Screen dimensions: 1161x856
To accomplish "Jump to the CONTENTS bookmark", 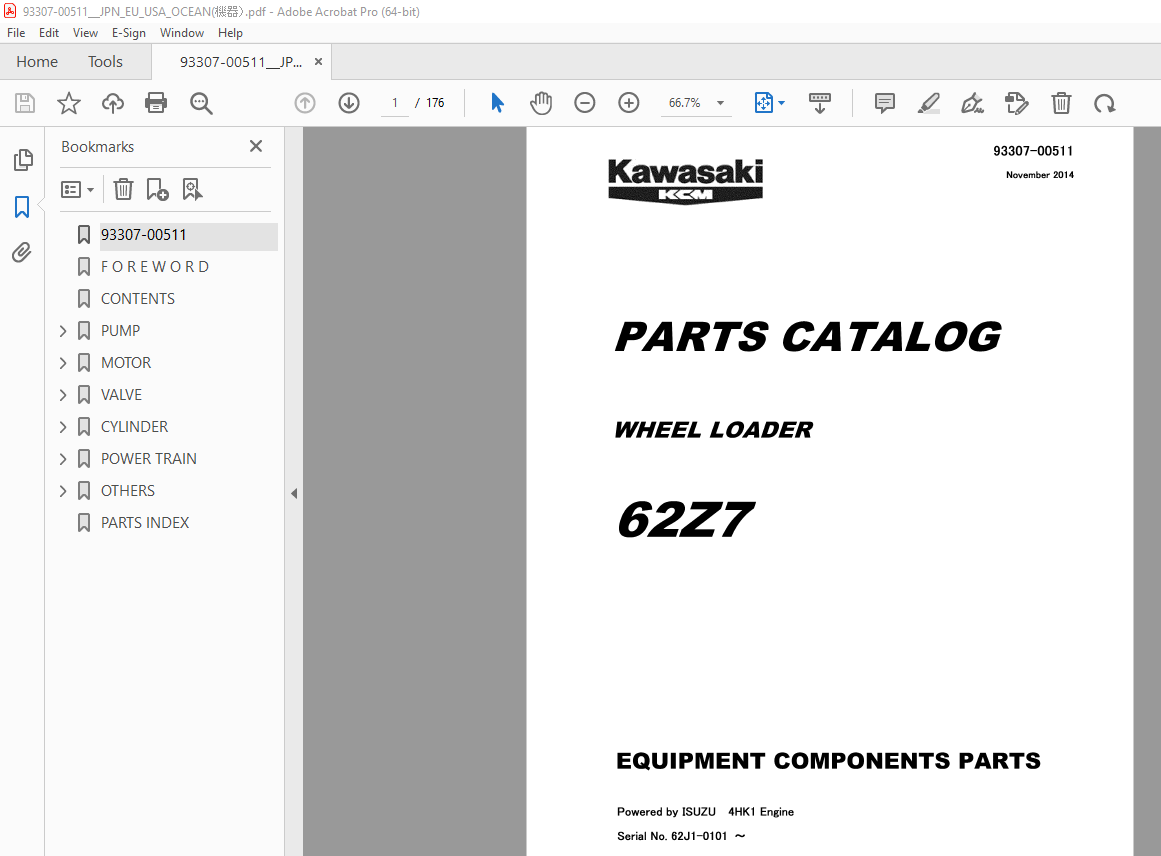I will [138, 299].
